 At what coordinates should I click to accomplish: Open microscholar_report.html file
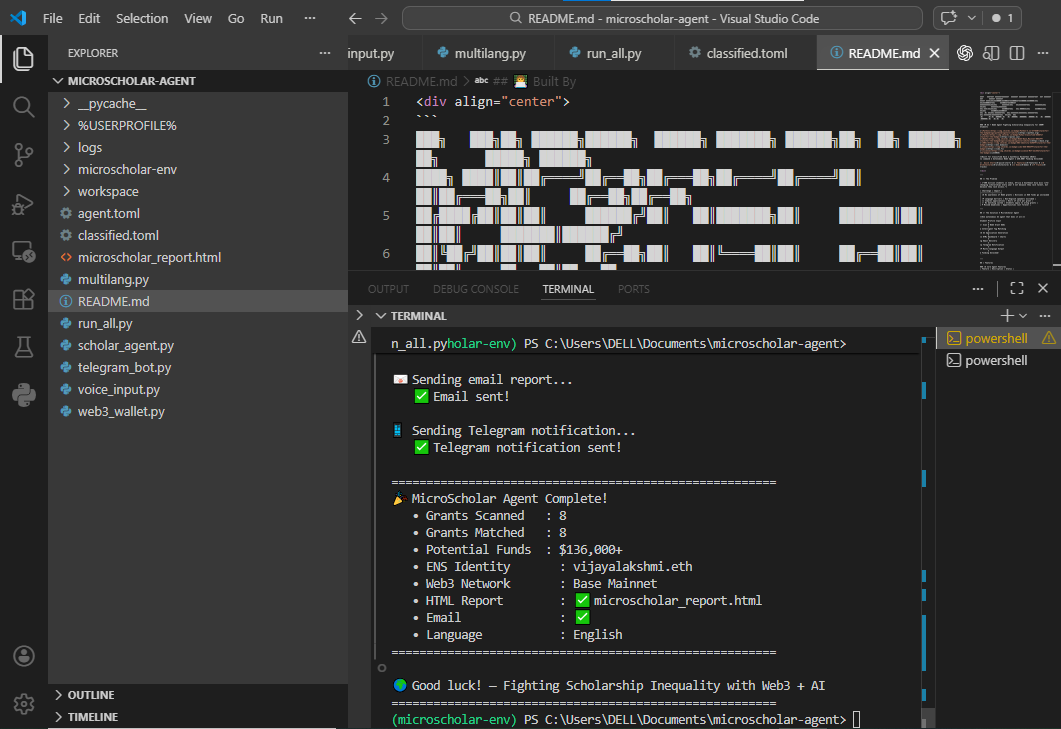(149, 257)
